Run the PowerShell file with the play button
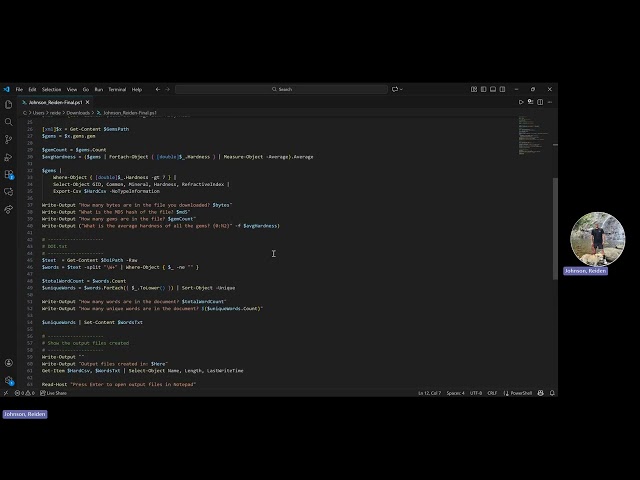Viewport: 640px width, 480px height. point(521,102)
